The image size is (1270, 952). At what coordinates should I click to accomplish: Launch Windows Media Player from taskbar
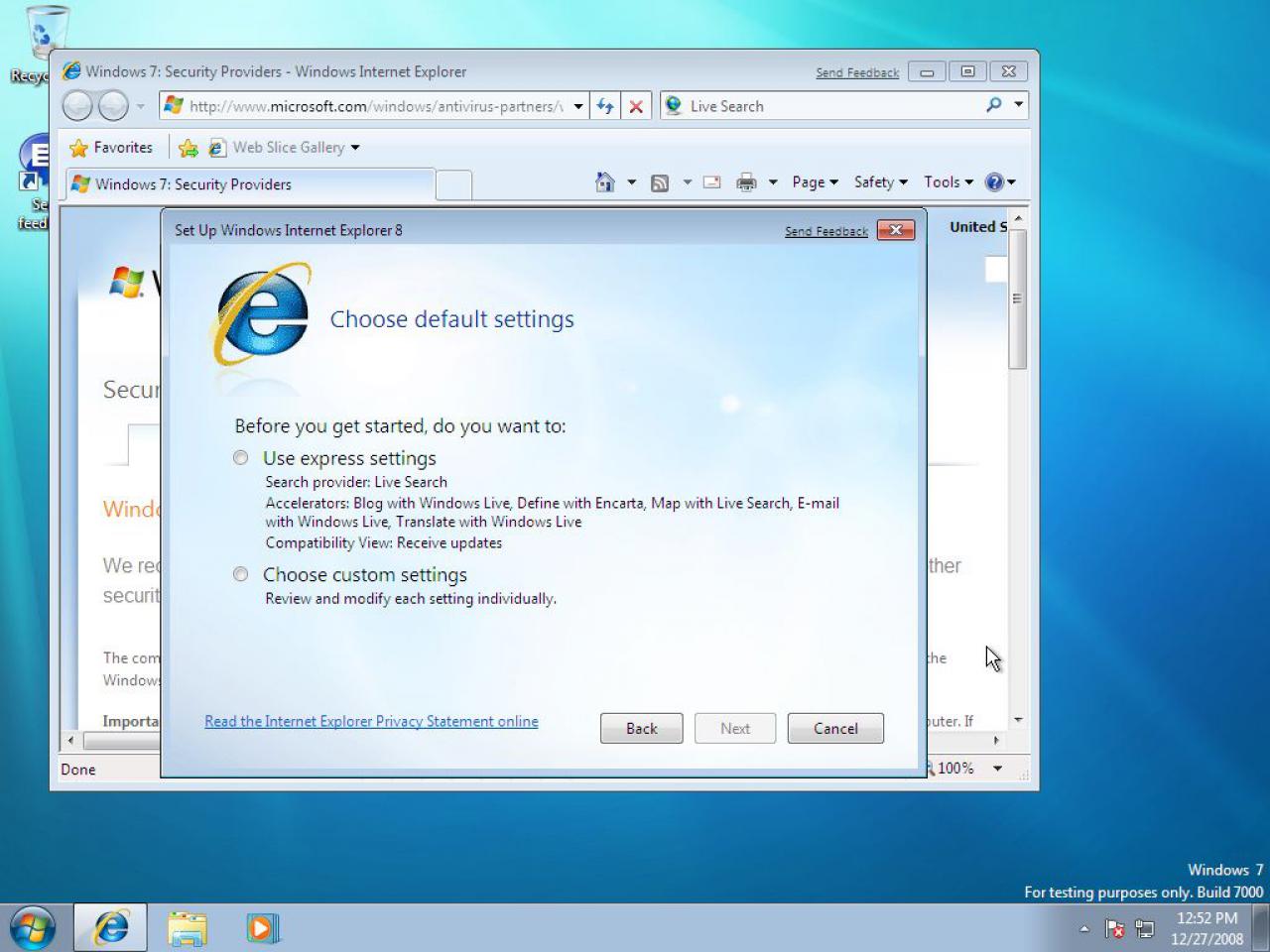262,928
